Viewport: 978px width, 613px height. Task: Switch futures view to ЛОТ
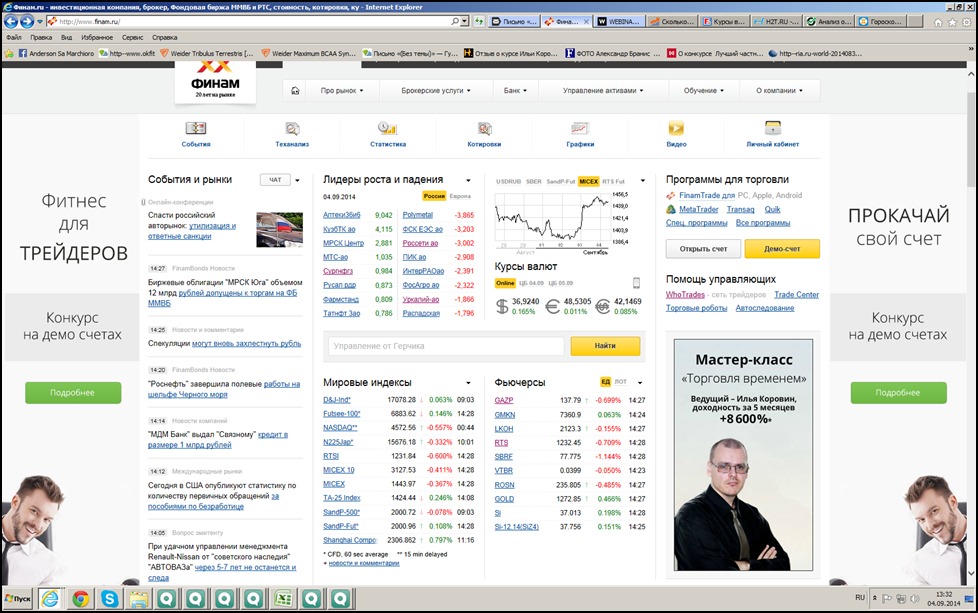click(621, 382)
